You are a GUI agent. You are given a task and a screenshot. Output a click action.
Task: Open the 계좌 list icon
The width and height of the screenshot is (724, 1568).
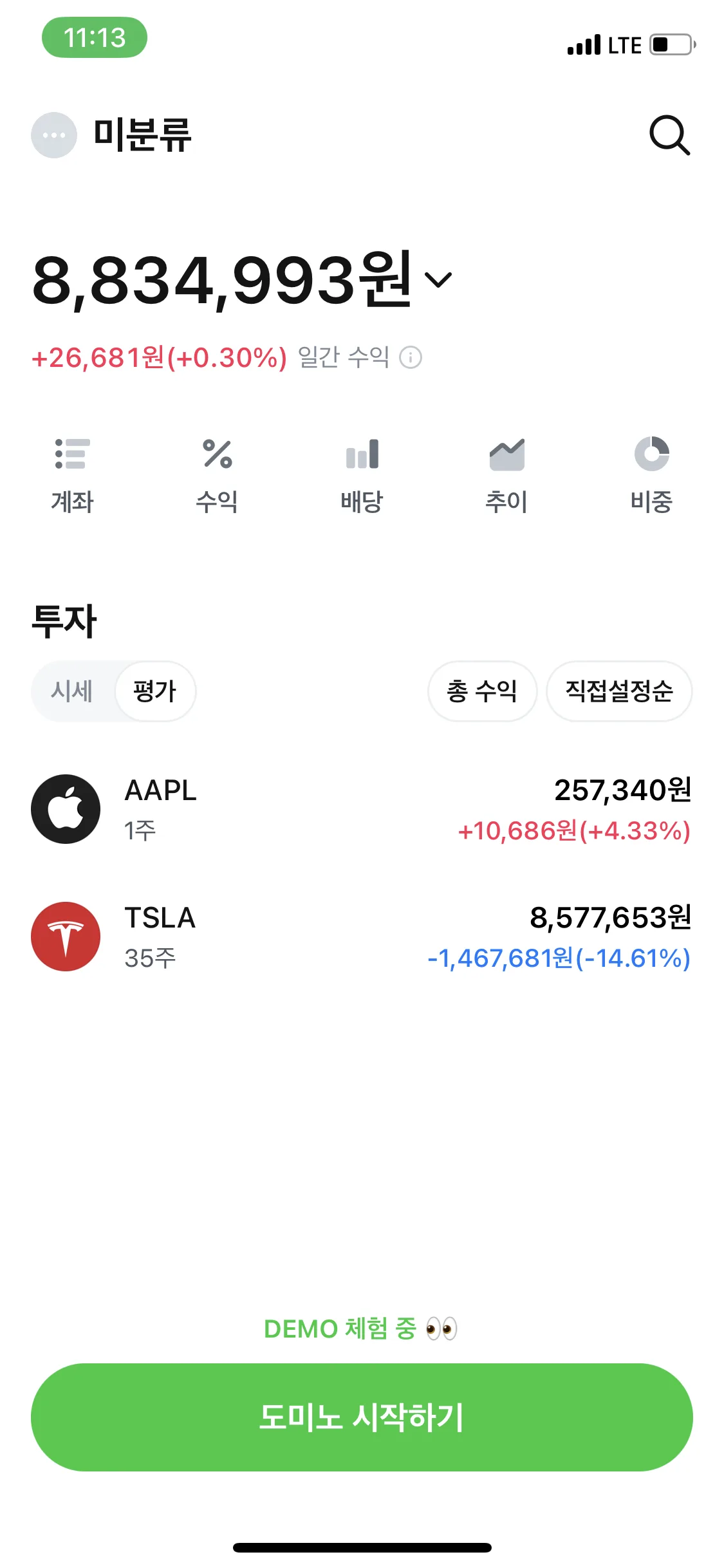coord(72,454)
